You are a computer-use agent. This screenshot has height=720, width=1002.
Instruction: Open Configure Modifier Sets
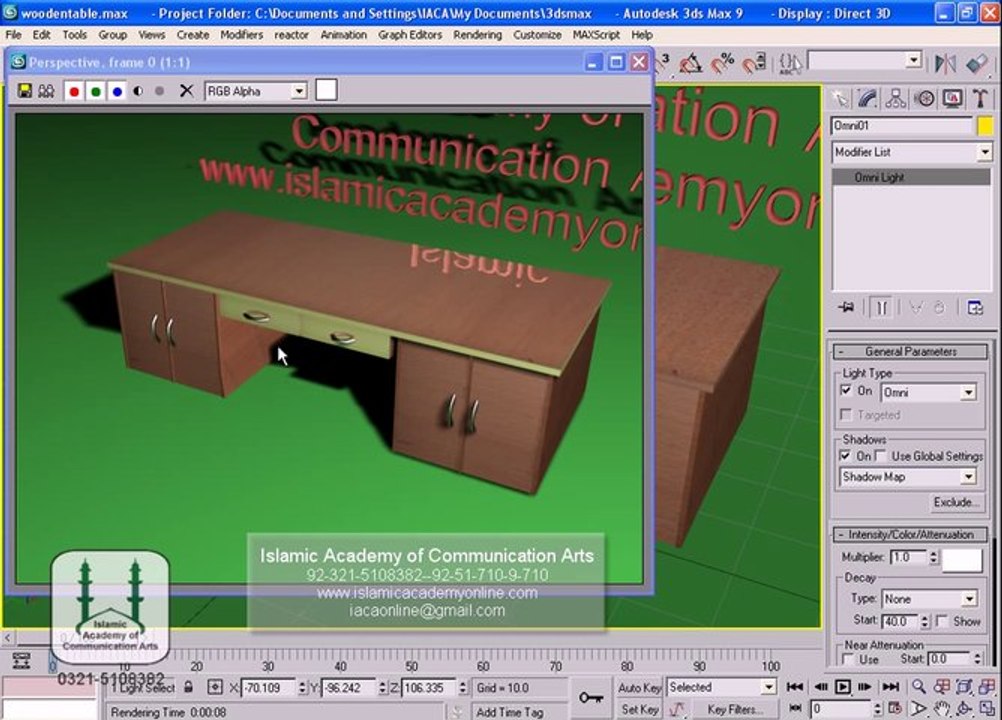(x=975, y=308)
